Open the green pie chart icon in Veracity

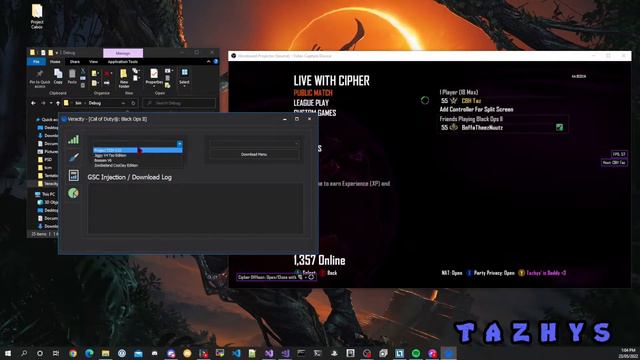click(x=73, y=193)
